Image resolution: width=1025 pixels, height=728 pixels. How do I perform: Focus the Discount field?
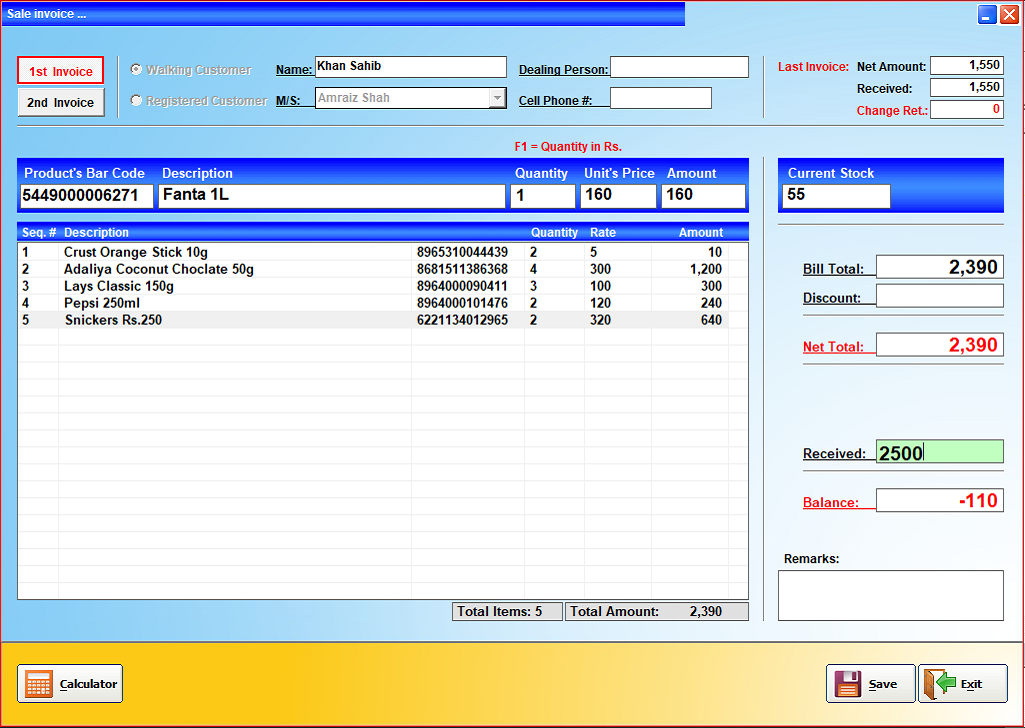click(939, 295)
